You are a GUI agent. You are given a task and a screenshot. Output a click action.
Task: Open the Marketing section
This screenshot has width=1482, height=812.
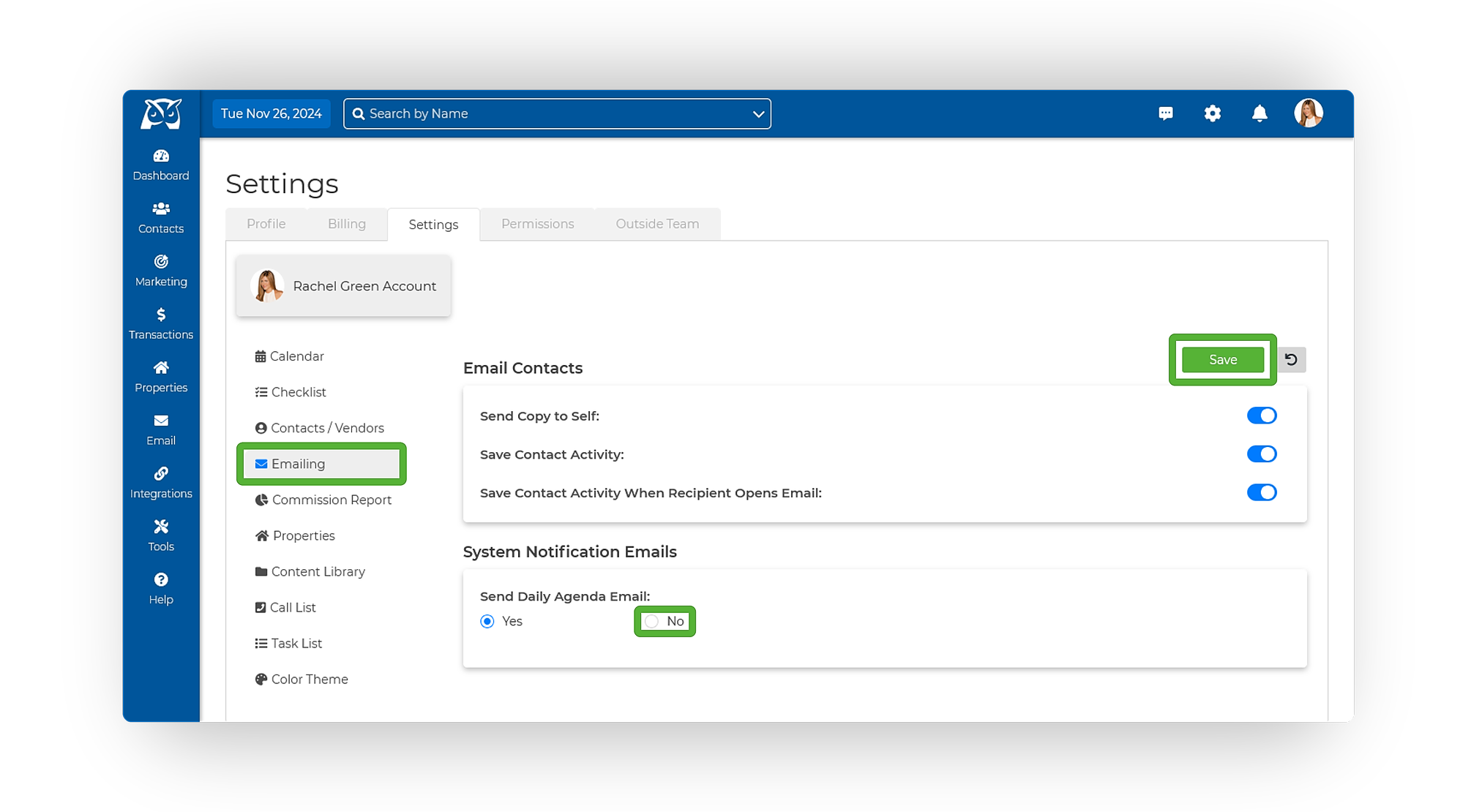point(161,271)
